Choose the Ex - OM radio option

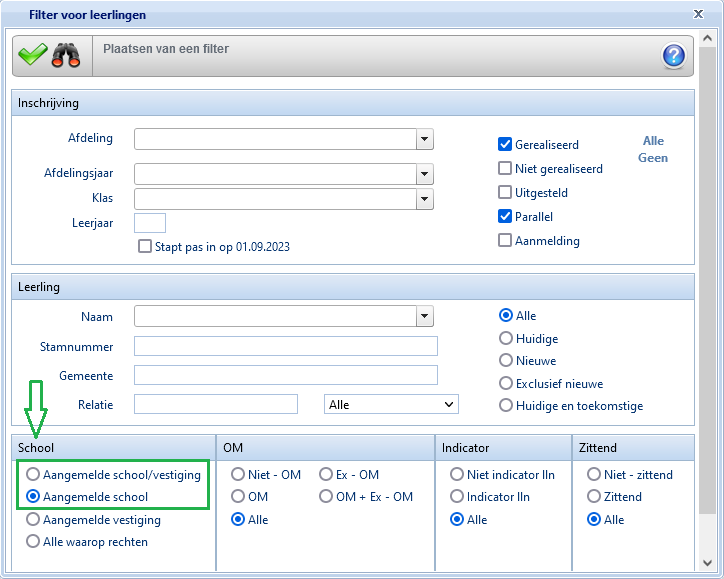[326, 474]
